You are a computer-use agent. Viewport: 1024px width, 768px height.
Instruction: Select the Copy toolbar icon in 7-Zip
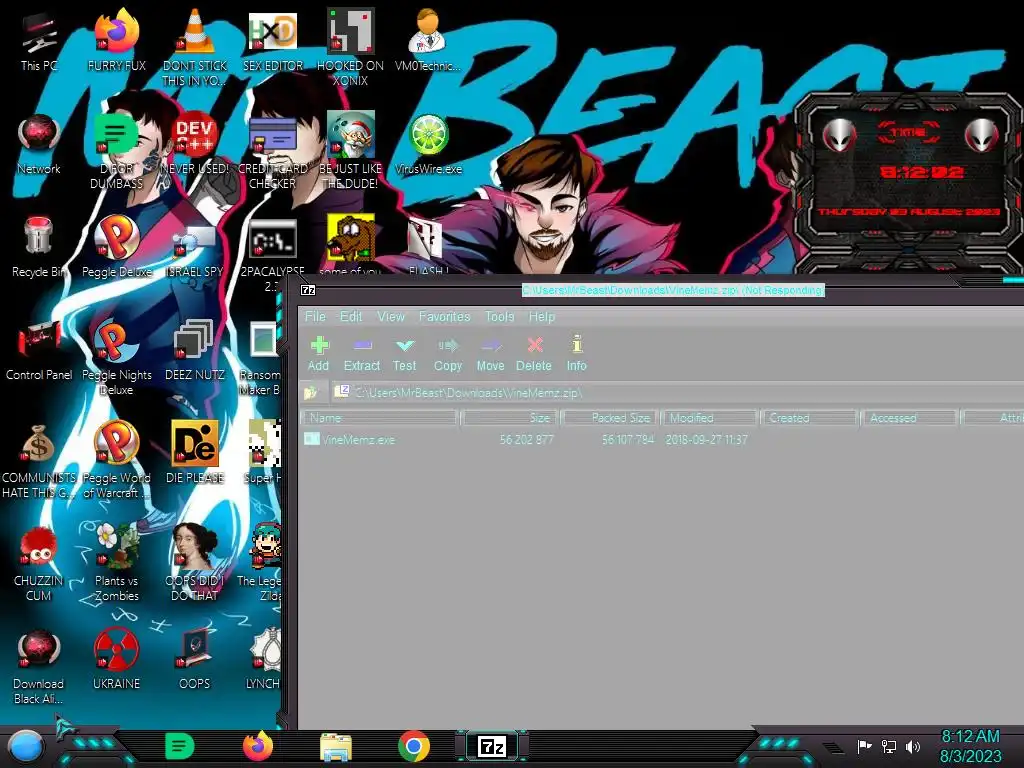click(448, 354)
